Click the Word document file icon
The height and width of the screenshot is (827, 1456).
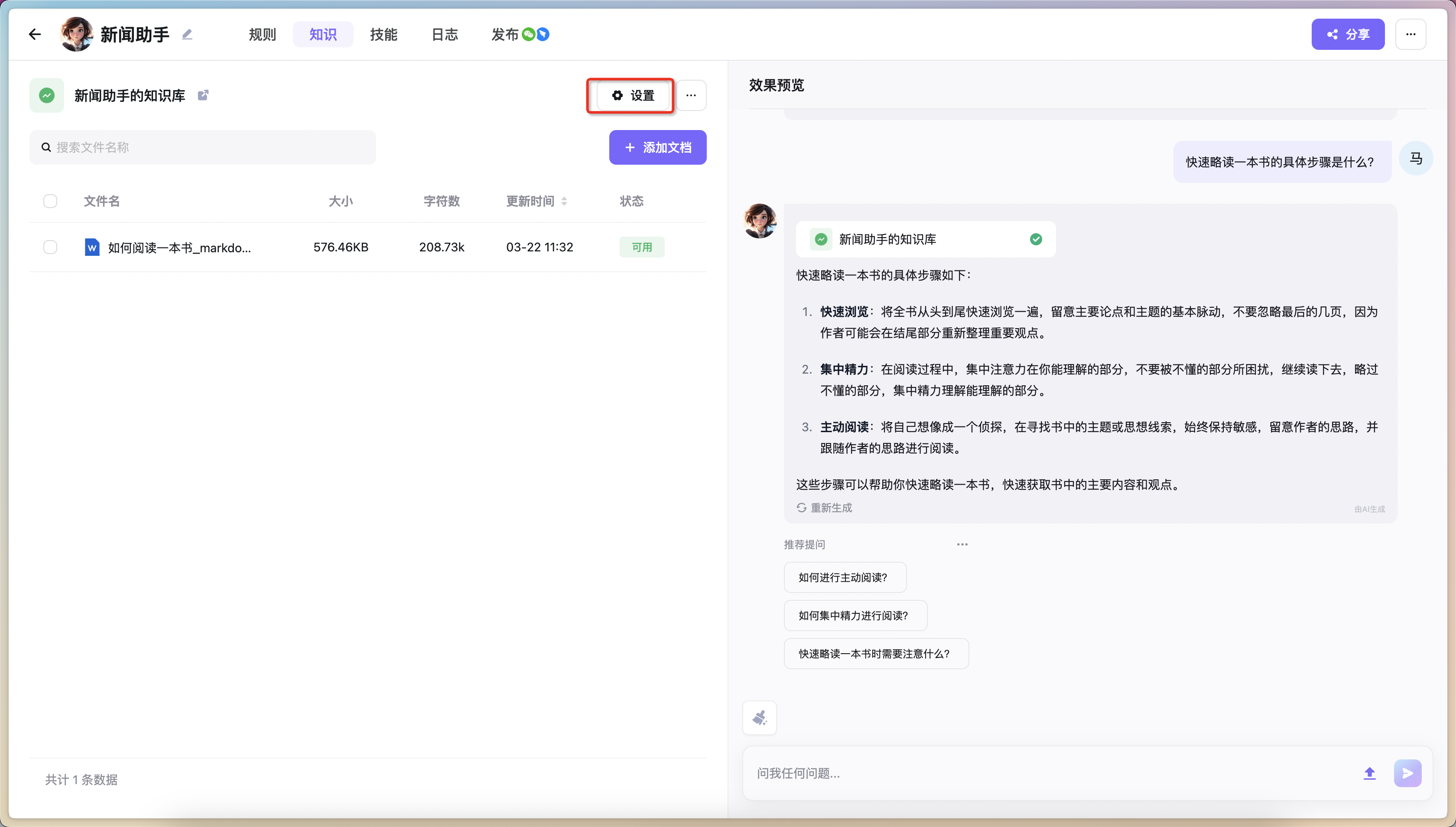click(x=92, y=247)
